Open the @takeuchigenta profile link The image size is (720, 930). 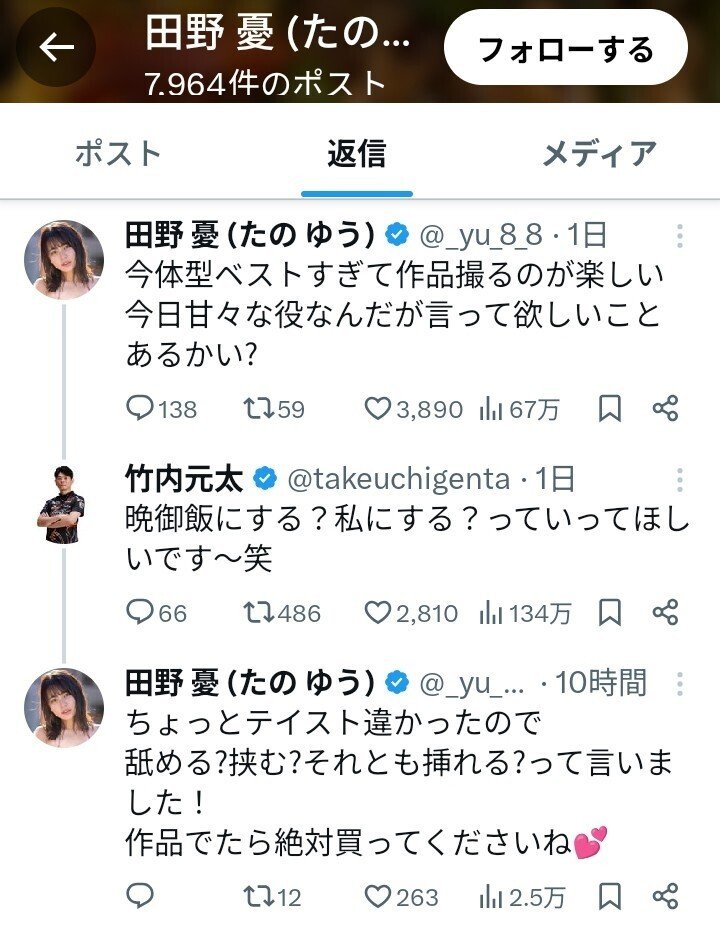tap(398, 479)
